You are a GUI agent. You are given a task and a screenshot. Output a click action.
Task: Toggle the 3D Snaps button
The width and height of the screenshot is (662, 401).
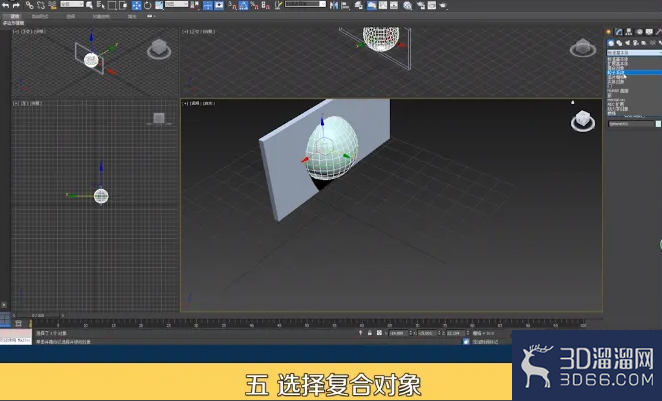[233, 5]
